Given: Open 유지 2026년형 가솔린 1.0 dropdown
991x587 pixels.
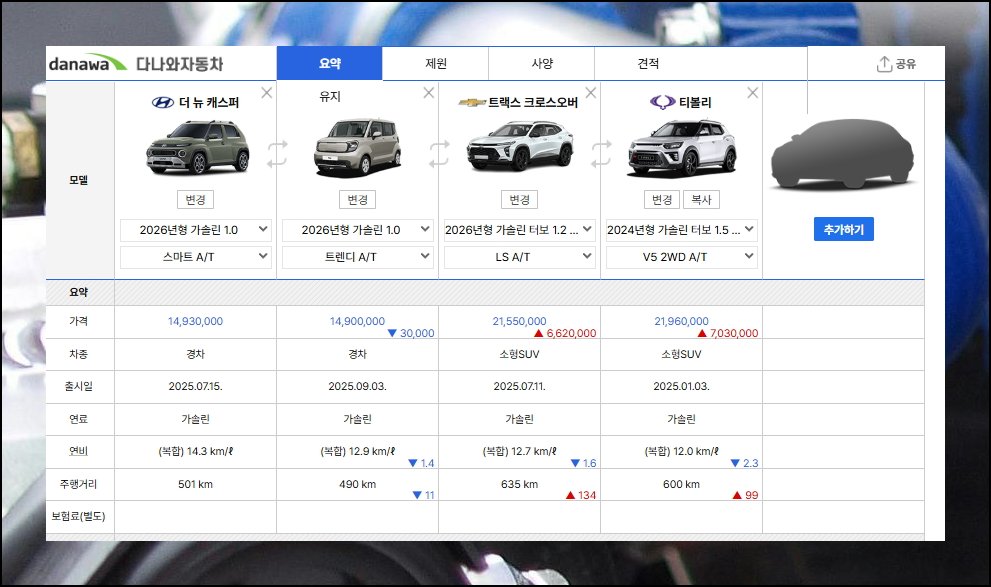Looking at the screenshot, I should pos(357,230).
